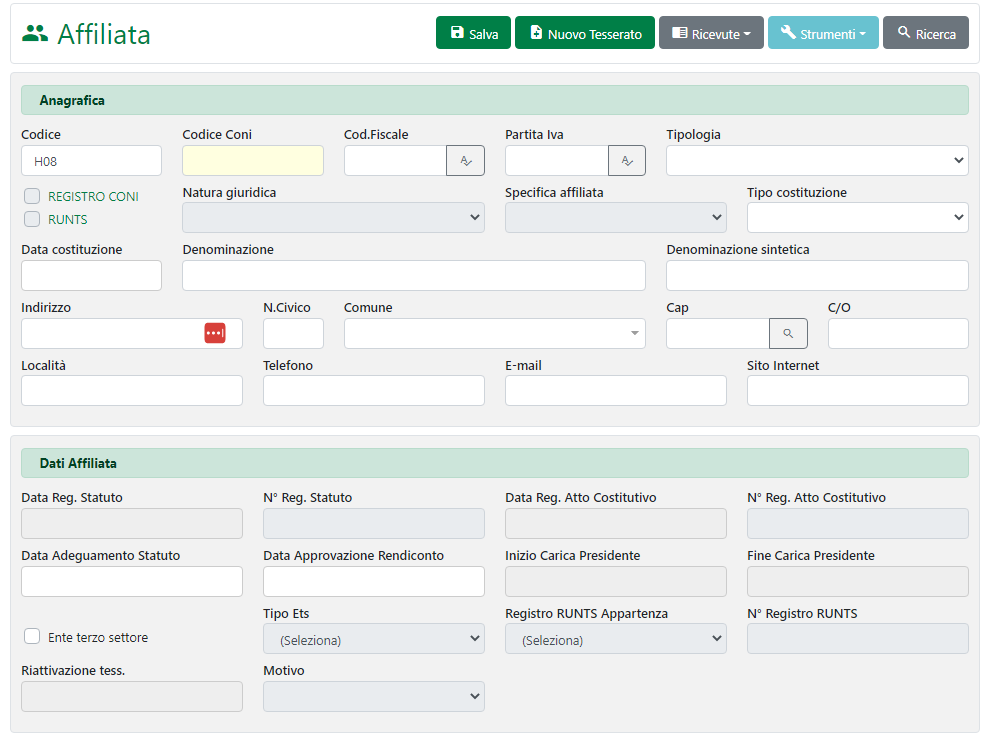Open the Ricerca search button

pyautogui.click(x=926, y=33)
